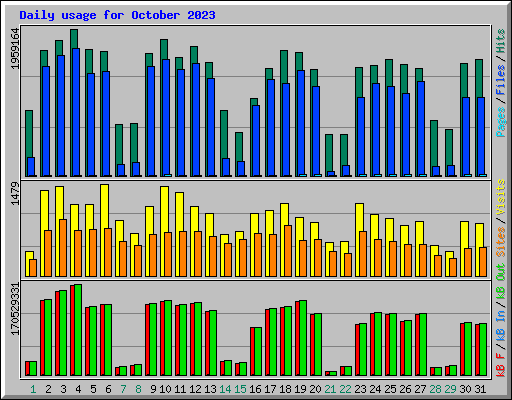512x400 pixels.
Task: Click day 13 on the date axis
Action: click(210, 389)
